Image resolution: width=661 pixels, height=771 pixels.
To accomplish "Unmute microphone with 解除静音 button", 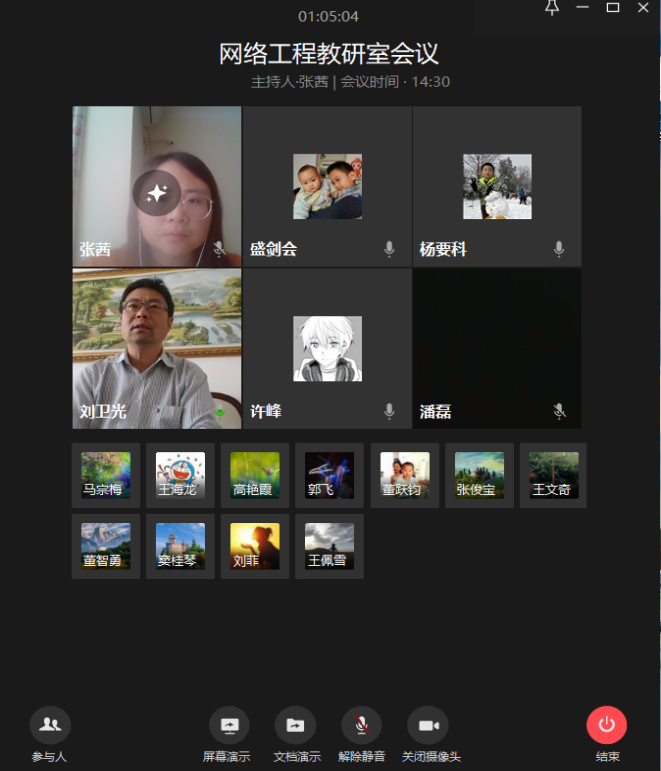I will tap(361, 725).
